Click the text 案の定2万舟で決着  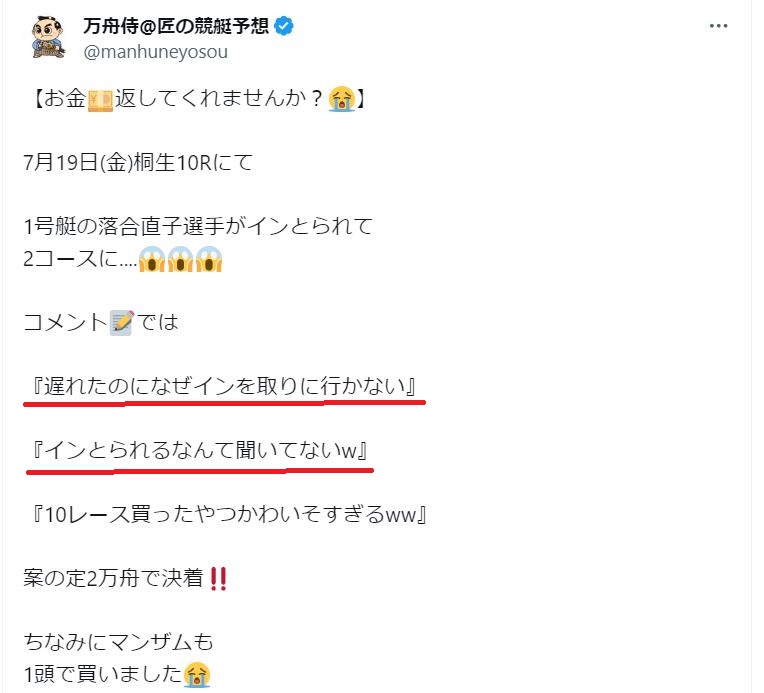point(114,578)
